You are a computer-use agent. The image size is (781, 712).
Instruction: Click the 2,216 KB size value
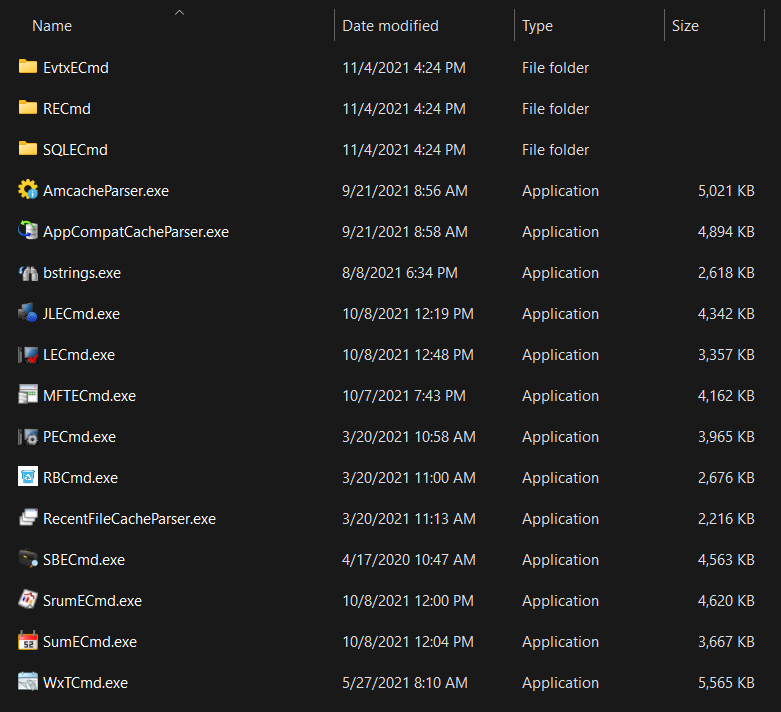[x=726, y=519]
